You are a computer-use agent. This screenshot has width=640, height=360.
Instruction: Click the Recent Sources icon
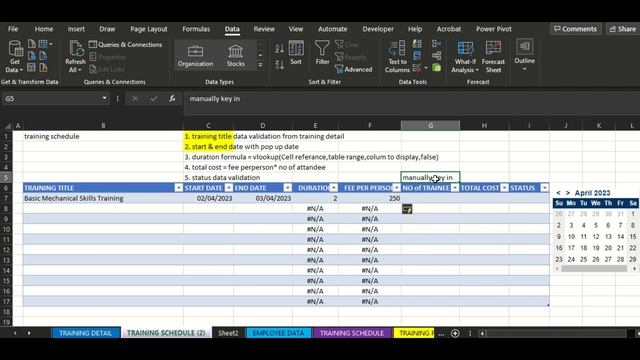(x=43, y=56)
